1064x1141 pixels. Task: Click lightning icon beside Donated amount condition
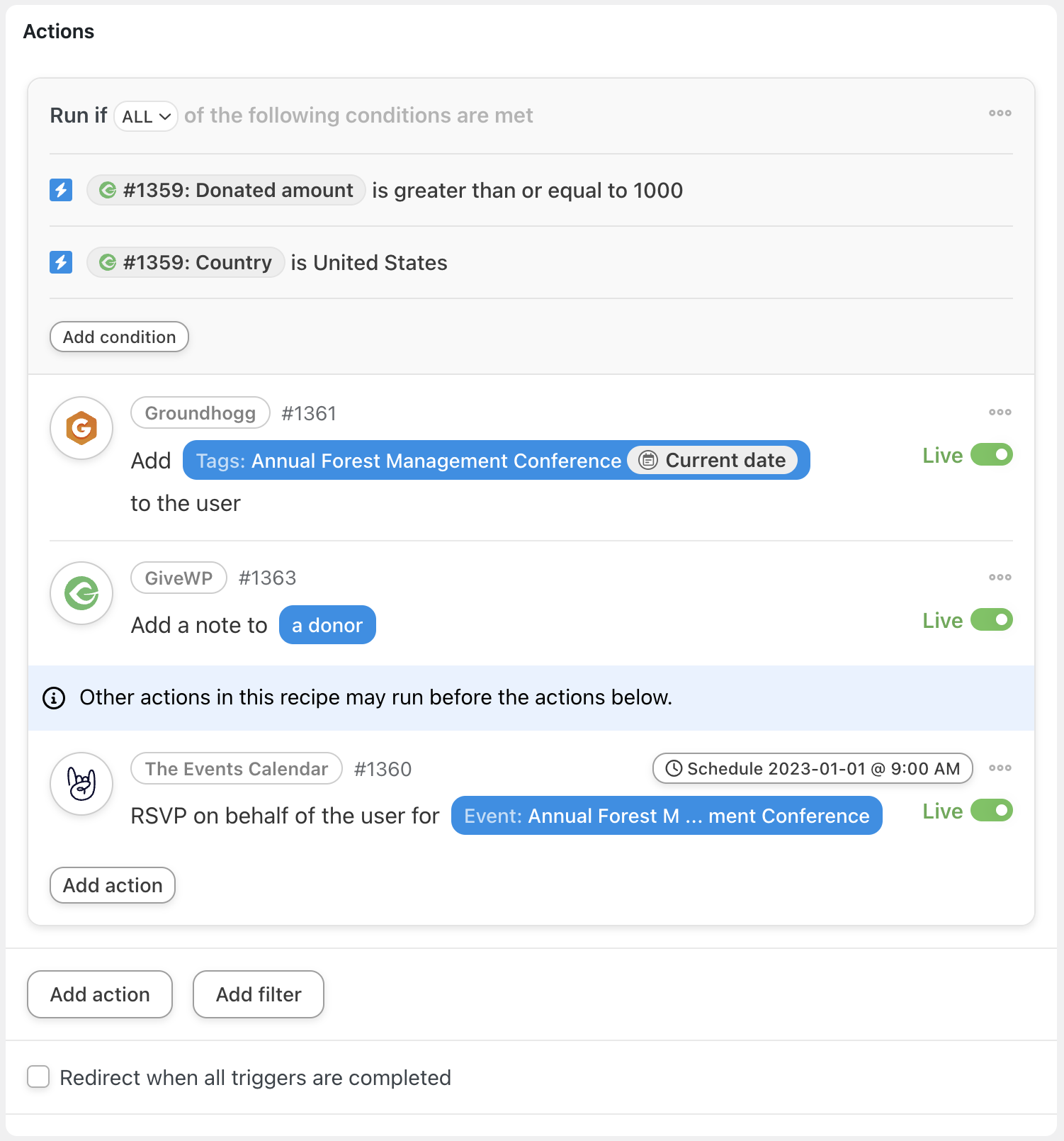click(x=61, y=190)
